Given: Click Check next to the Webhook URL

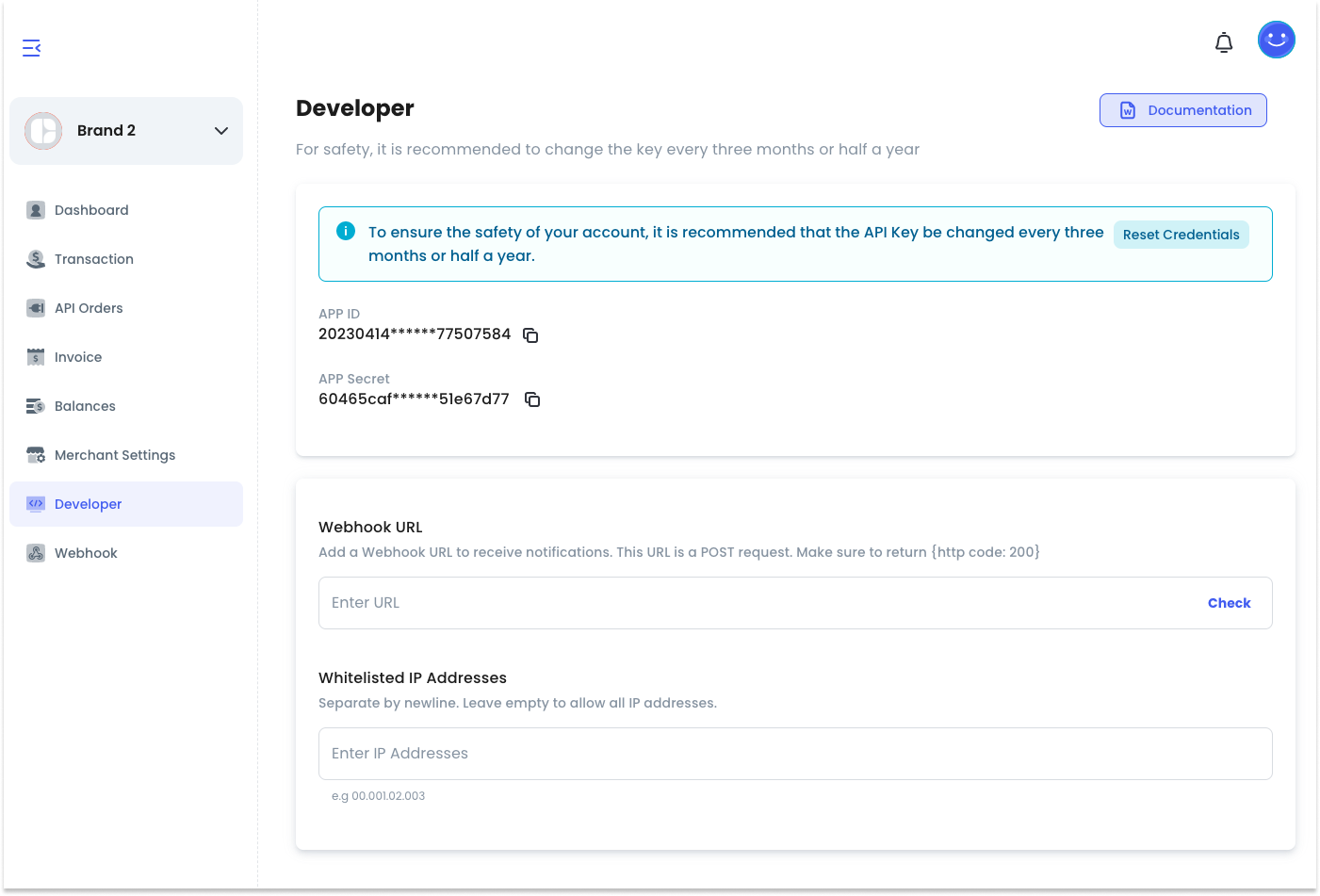Looking at the screenshot, I should point(1229,603).
